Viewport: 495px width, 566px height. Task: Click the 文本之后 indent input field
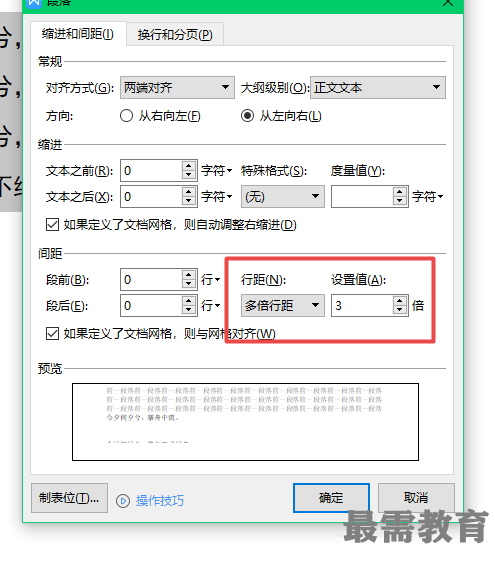tap(151, 197)
